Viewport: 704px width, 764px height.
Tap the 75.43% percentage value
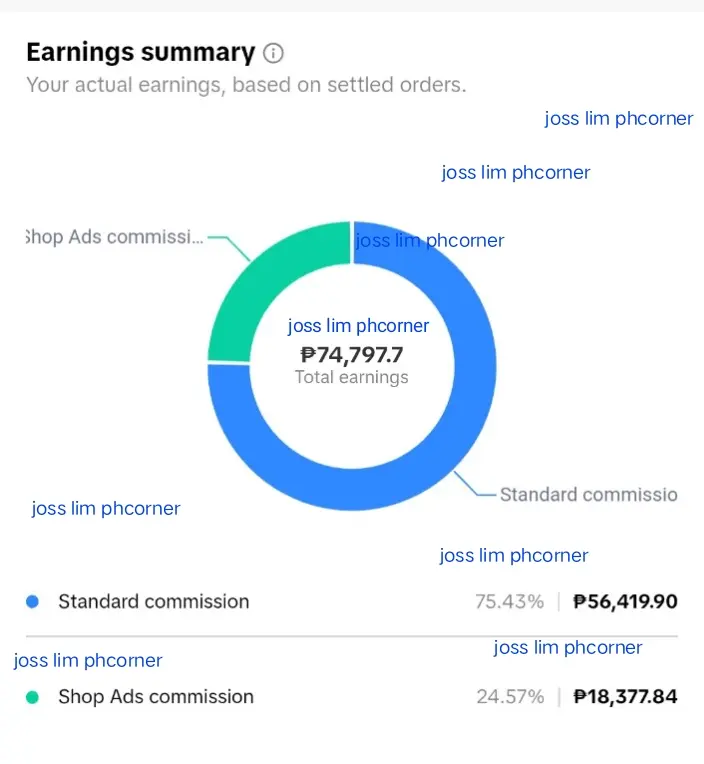(510, 602)
